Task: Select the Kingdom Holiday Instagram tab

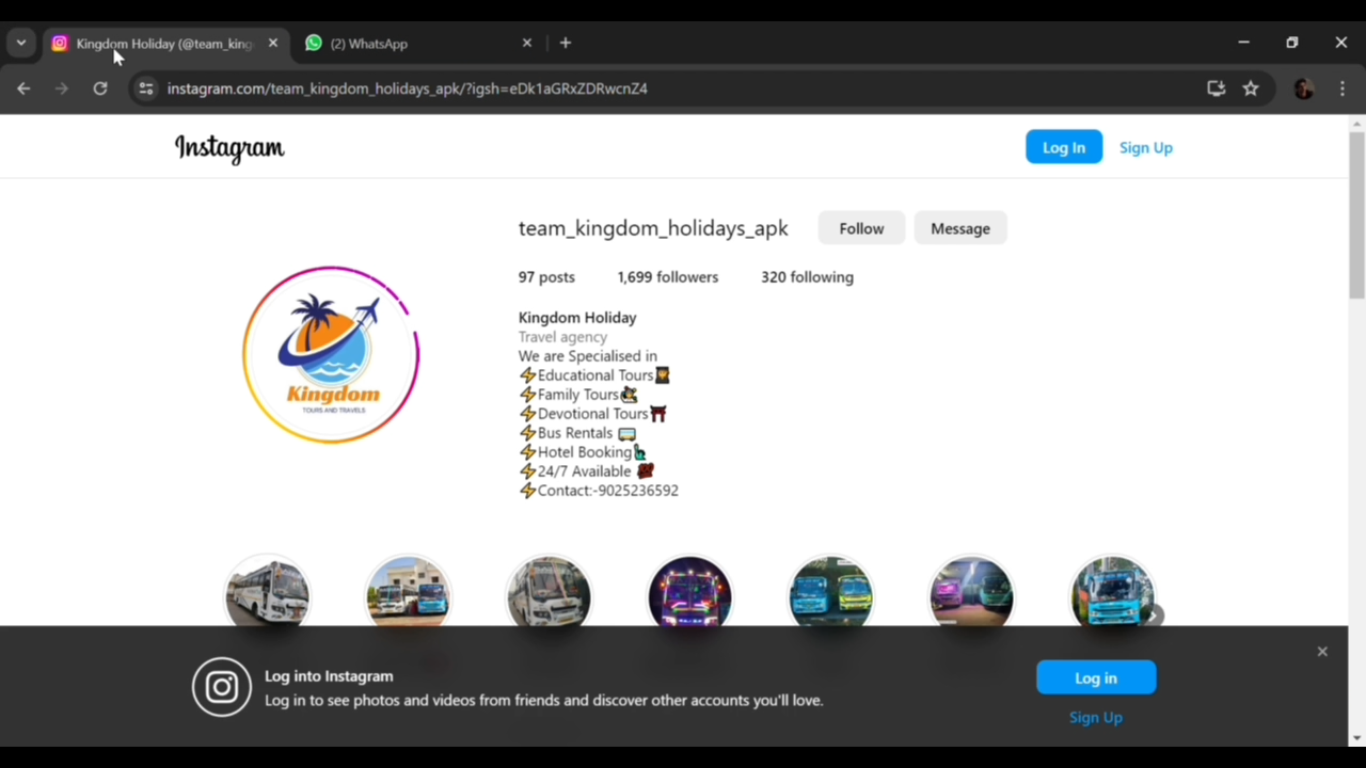Action: coord(166,44)
